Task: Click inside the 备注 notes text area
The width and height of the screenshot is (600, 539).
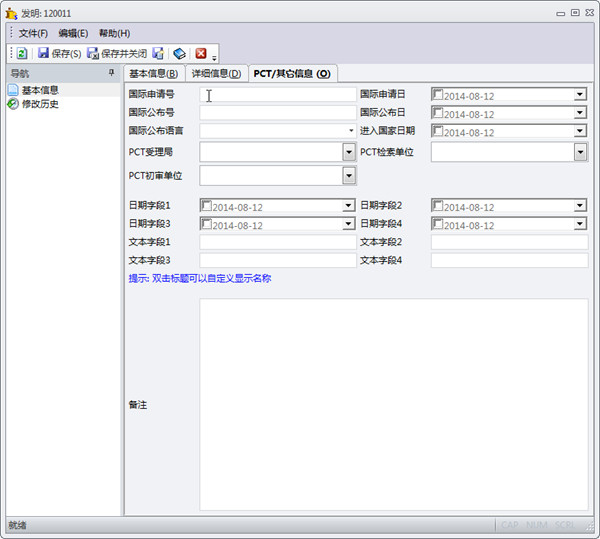Action: (x=394, y=405)
